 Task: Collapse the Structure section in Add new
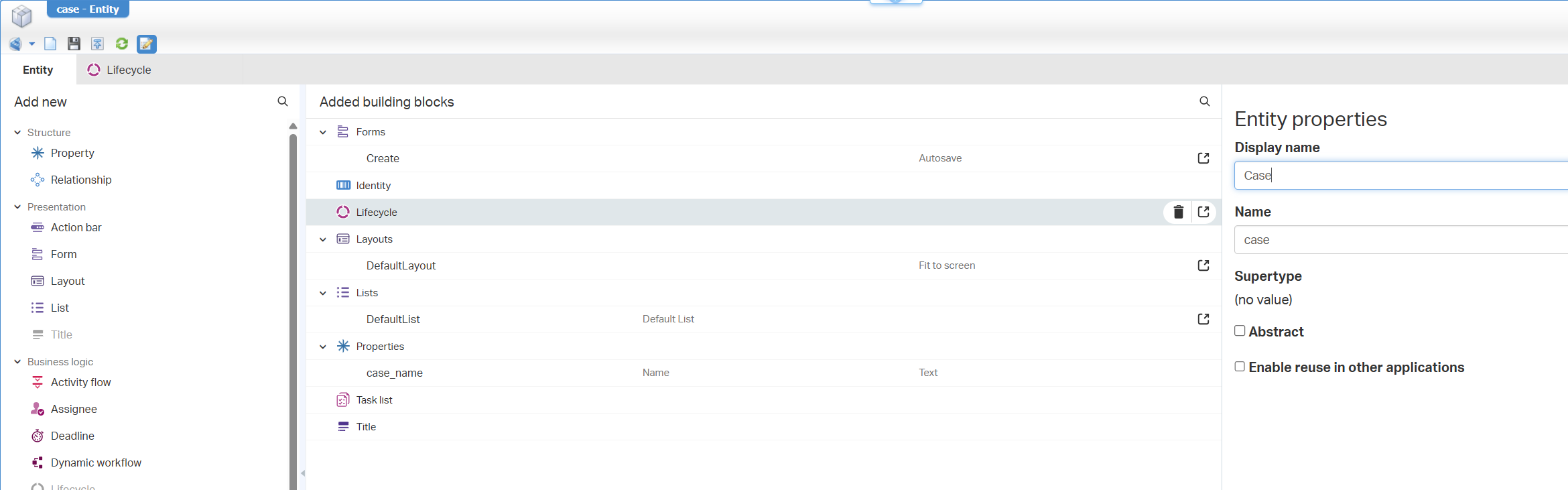[x=17, y=133]
